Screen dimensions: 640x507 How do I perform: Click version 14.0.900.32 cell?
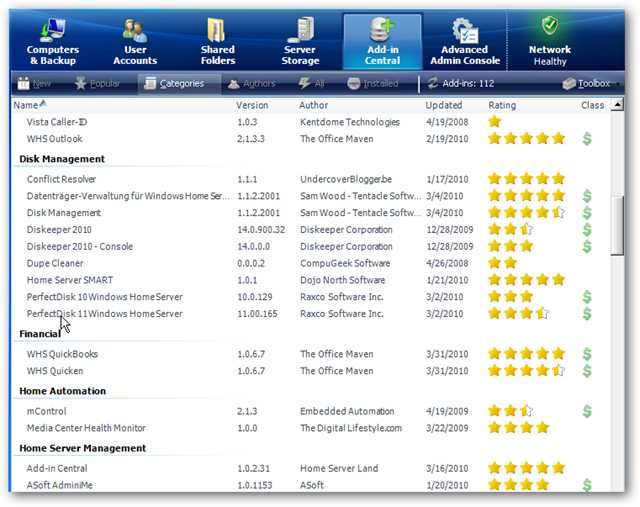click(x=261, y=229)
